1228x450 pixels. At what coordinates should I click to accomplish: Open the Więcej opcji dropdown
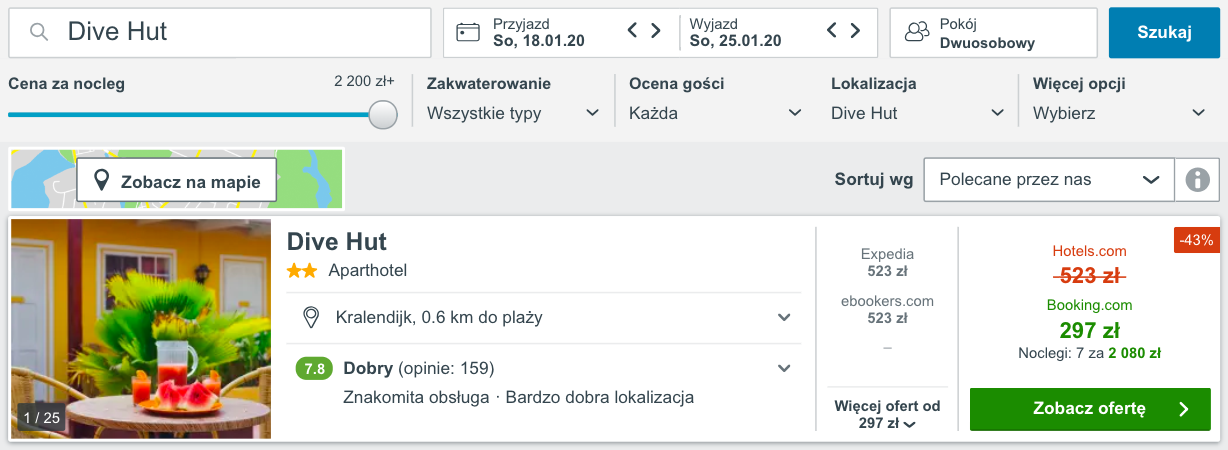(1120, 113)
